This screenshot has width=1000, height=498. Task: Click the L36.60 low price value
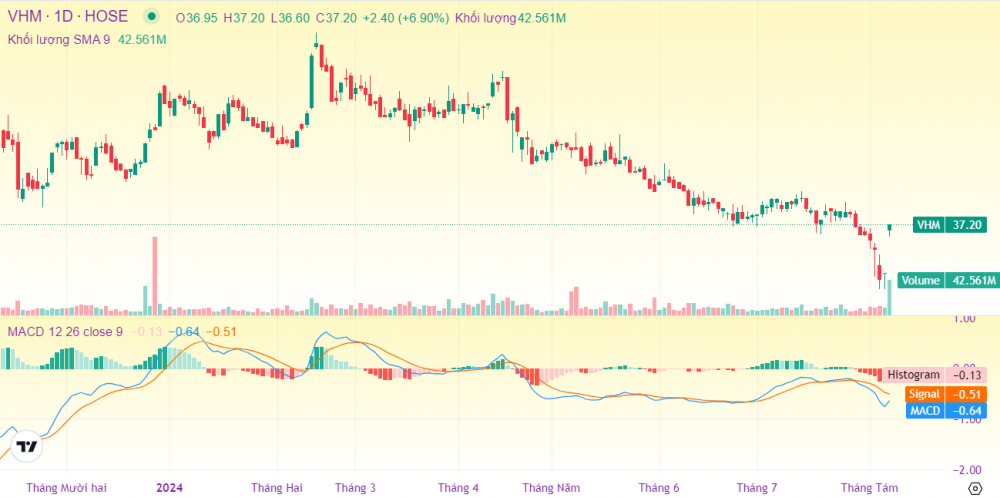(x=291, y=18)
